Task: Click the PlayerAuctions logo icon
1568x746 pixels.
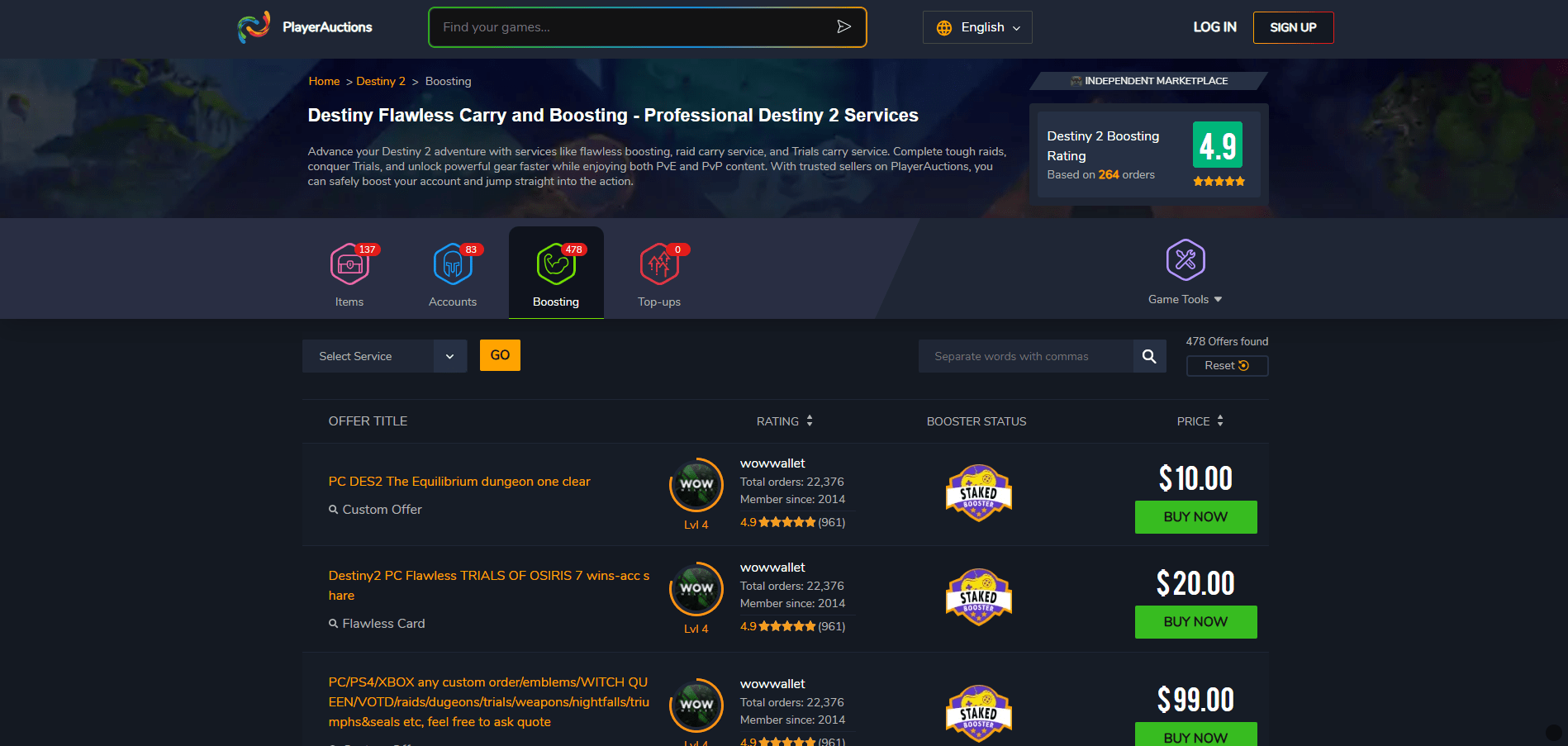Action: pyautogui.click(x=254, y=27)
